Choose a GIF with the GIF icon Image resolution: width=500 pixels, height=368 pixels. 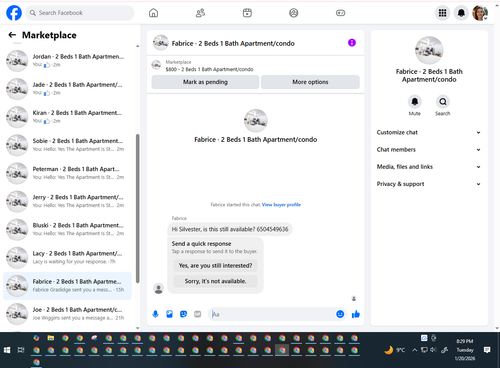point(198,314)
